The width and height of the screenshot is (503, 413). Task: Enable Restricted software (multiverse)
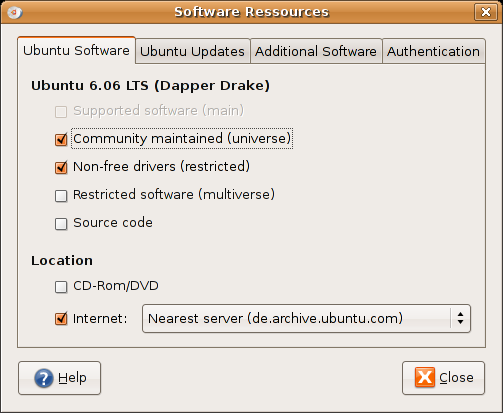click(x=61, y=195)
